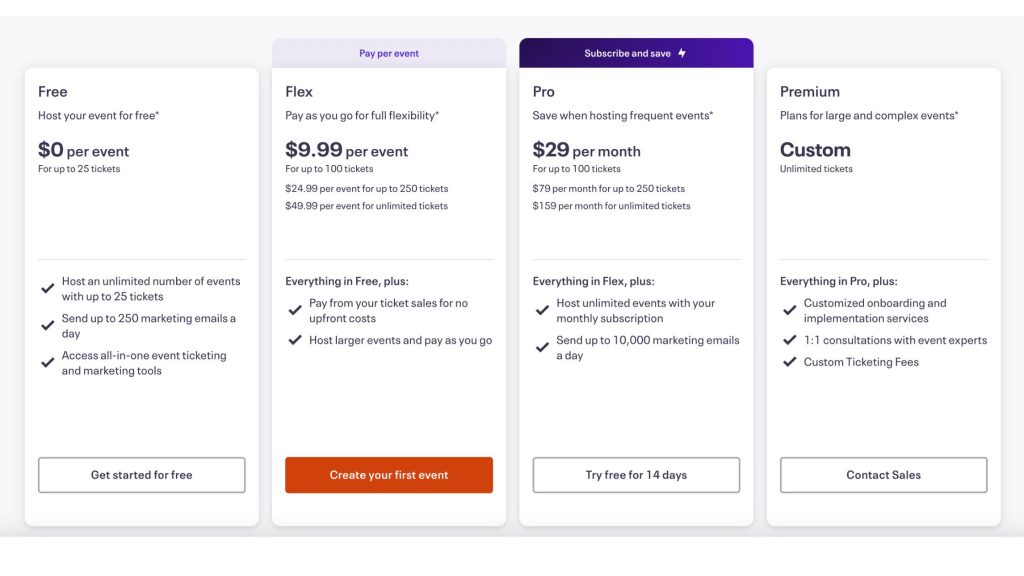Select the Pay per event banner tab
1024x576 pixels.
(x=389, y=53)
